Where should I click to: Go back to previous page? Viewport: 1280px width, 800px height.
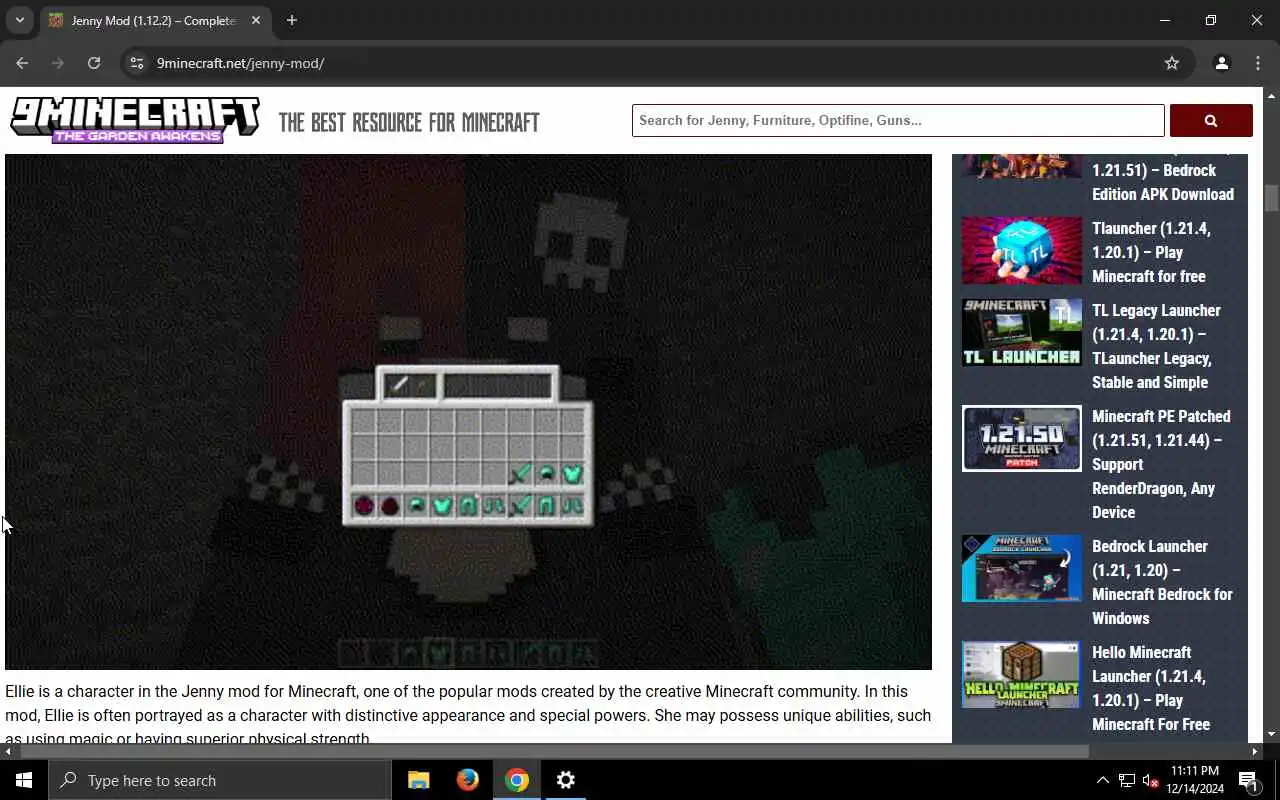pos(22,63)
